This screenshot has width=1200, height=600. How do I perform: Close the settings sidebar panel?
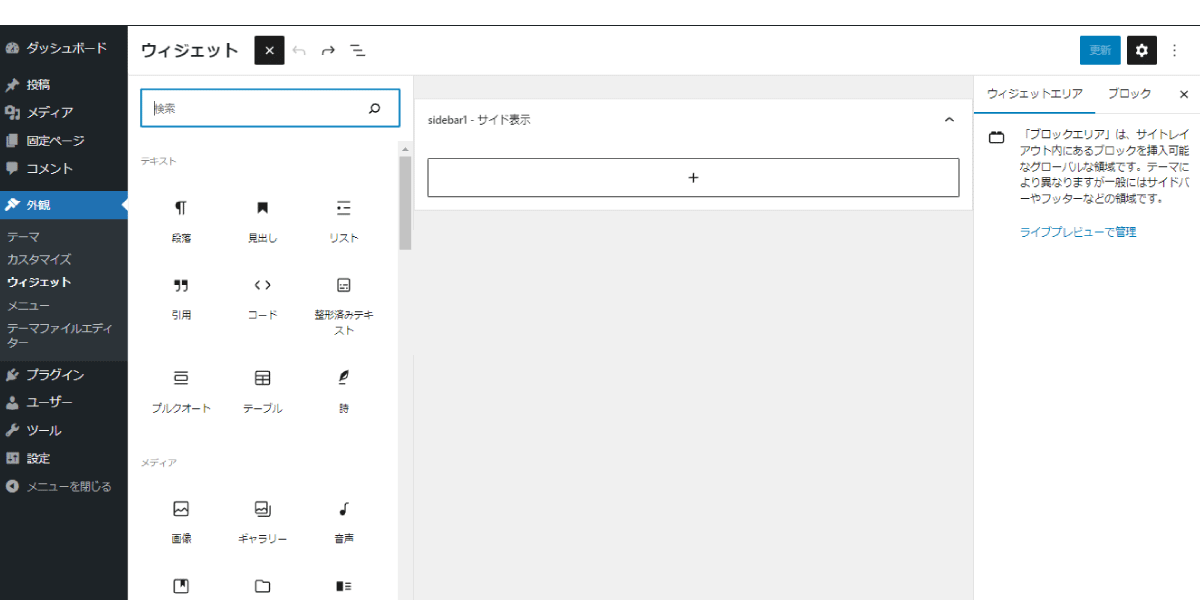[1184, 94]
